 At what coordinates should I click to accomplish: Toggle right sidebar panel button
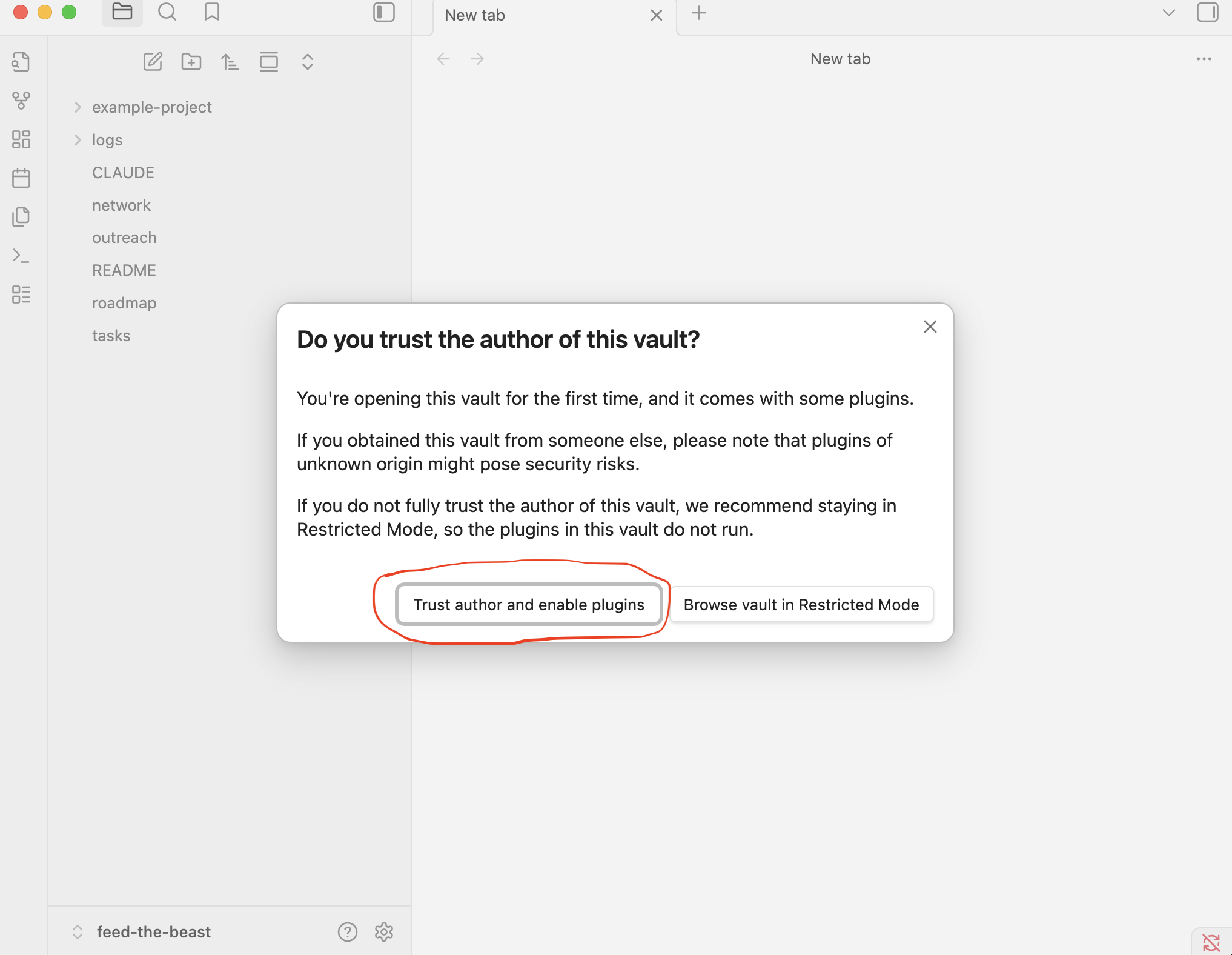coord(1207,12)
